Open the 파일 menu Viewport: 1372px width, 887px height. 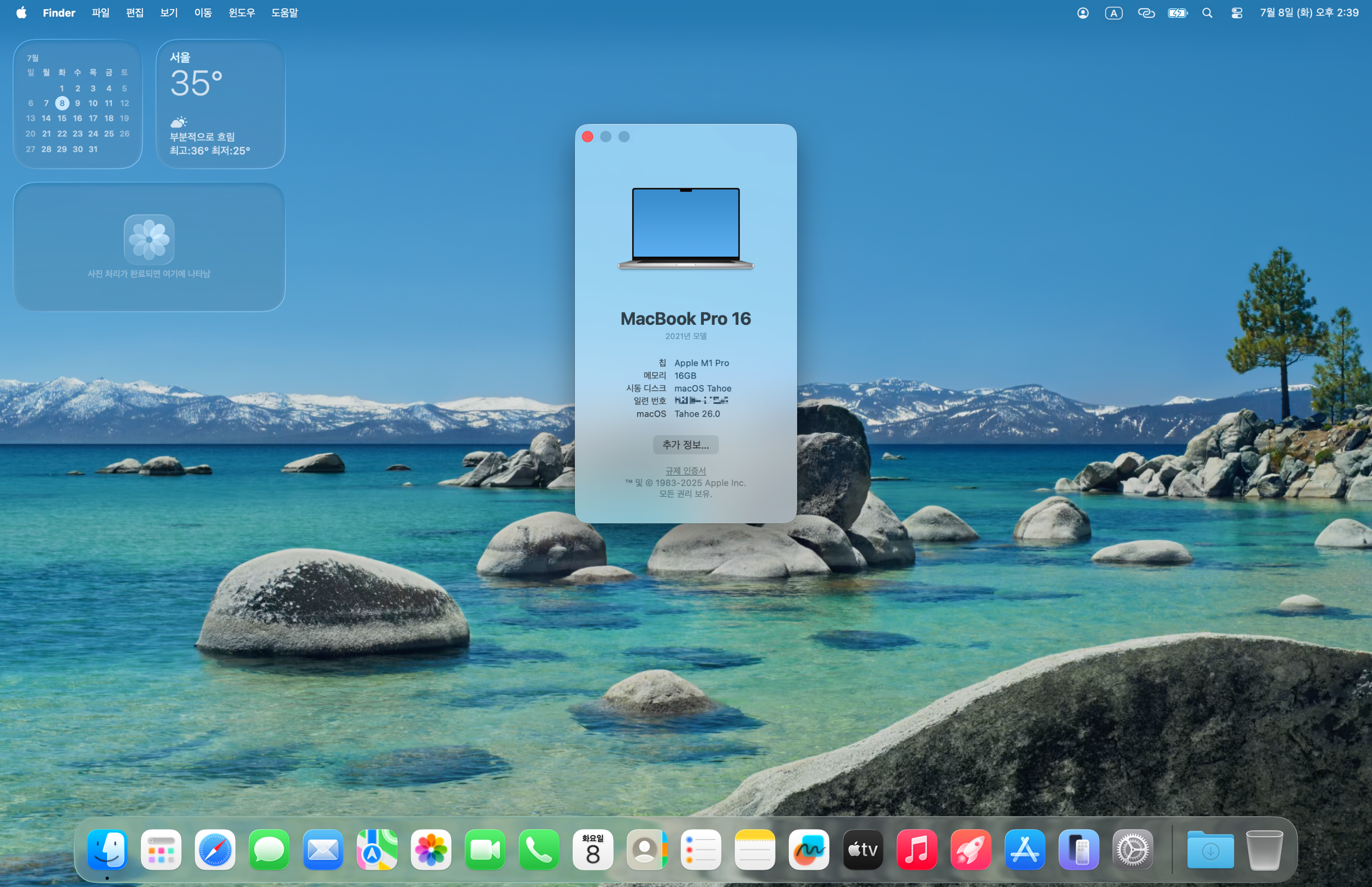tap(100, 13)
